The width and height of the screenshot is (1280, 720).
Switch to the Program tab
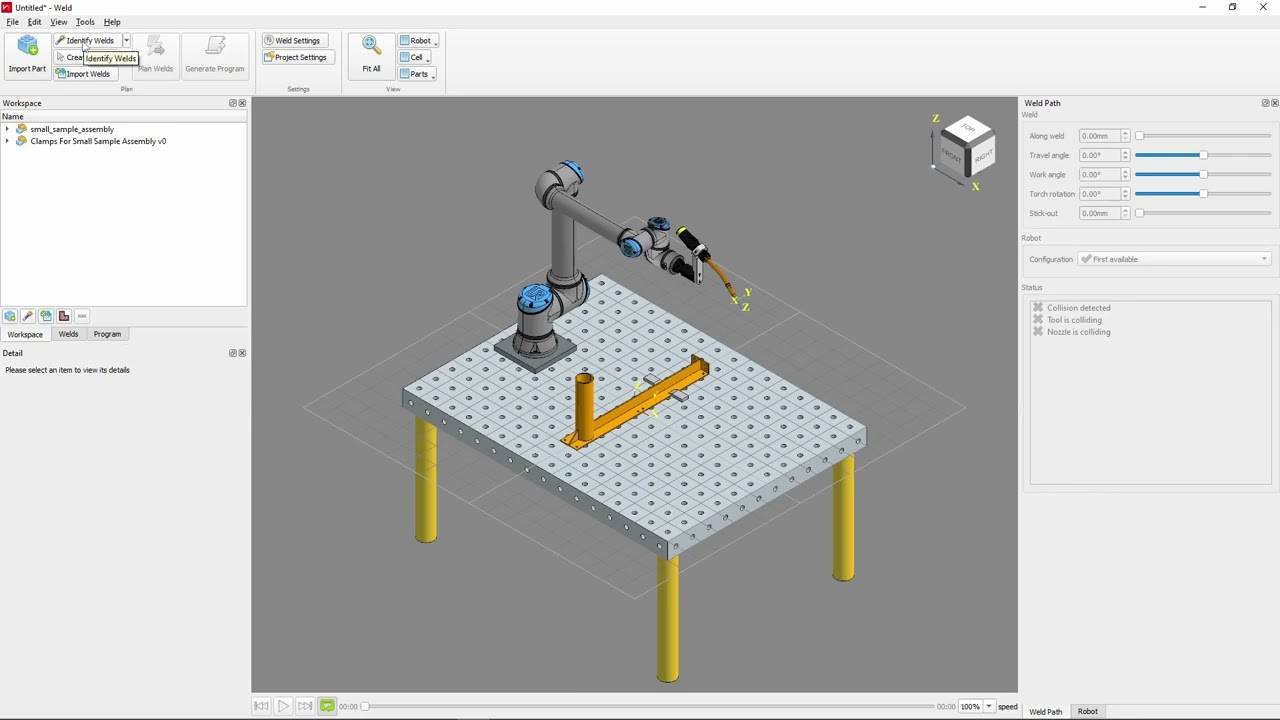(x=107, y=334)
